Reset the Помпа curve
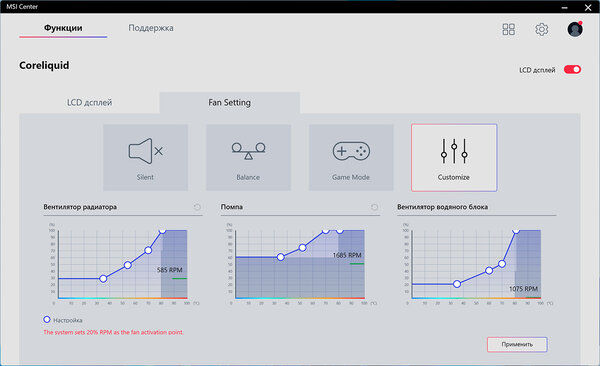Image resolution: width=600 pixels, height=366 pixels. [374, 207]
